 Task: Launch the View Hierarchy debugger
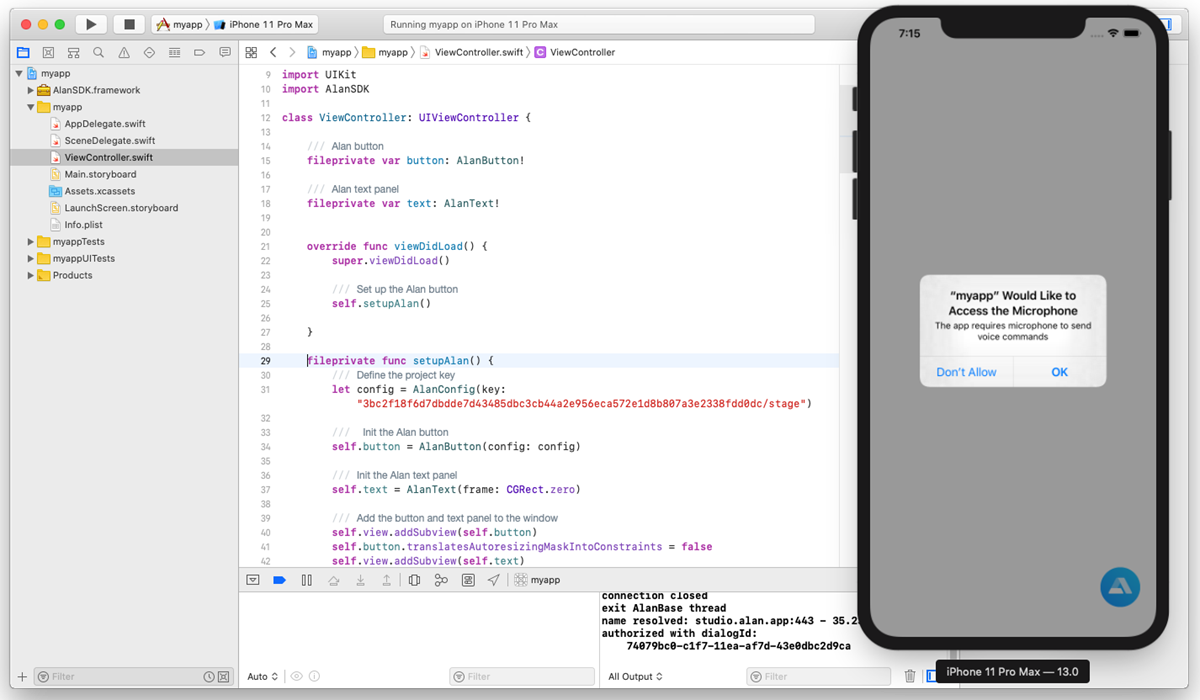tap(414, 580)
